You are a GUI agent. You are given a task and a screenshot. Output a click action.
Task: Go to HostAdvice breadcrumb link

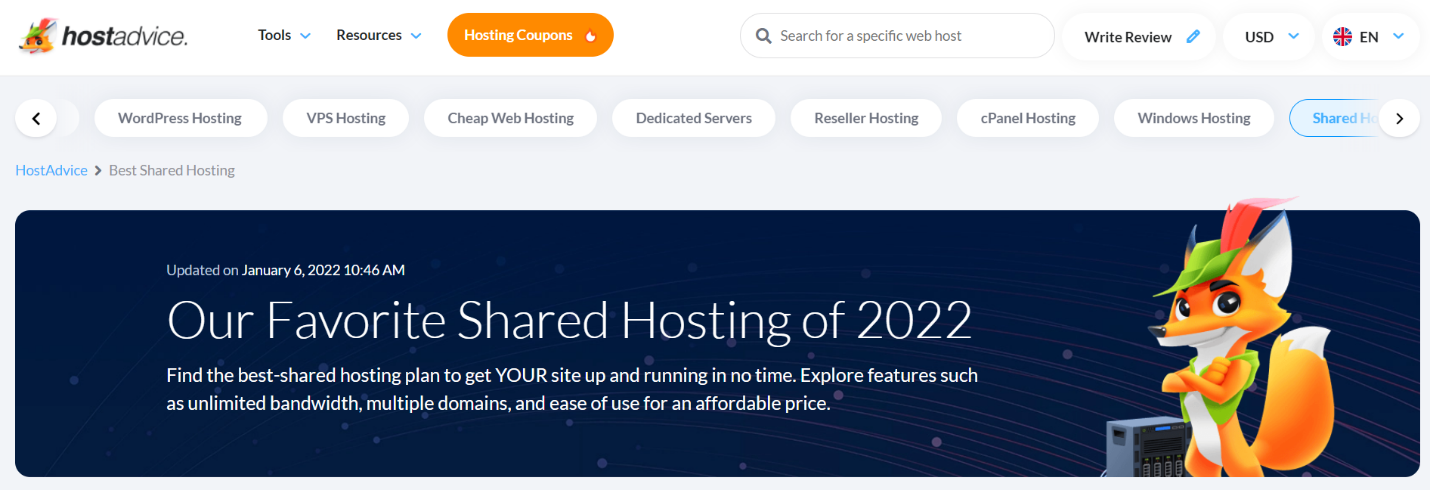pyautogui.click(x=51, y=170)
